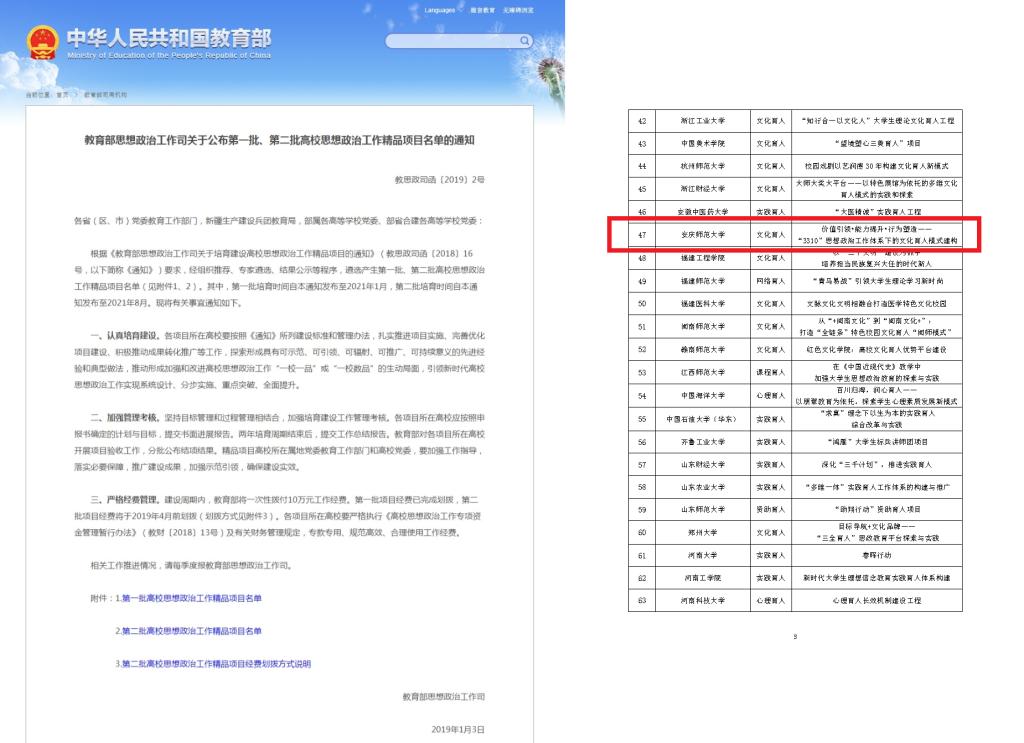1024x743 pixels.
Task: Click the table cell 中国海洋大学
Action: pyautogui.click(x=703, y=396)
